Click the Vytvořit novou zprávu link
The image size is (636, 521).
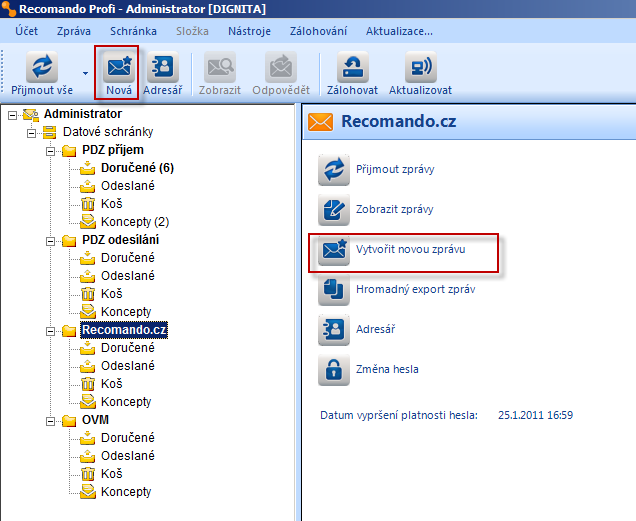(x=410, y=249)
